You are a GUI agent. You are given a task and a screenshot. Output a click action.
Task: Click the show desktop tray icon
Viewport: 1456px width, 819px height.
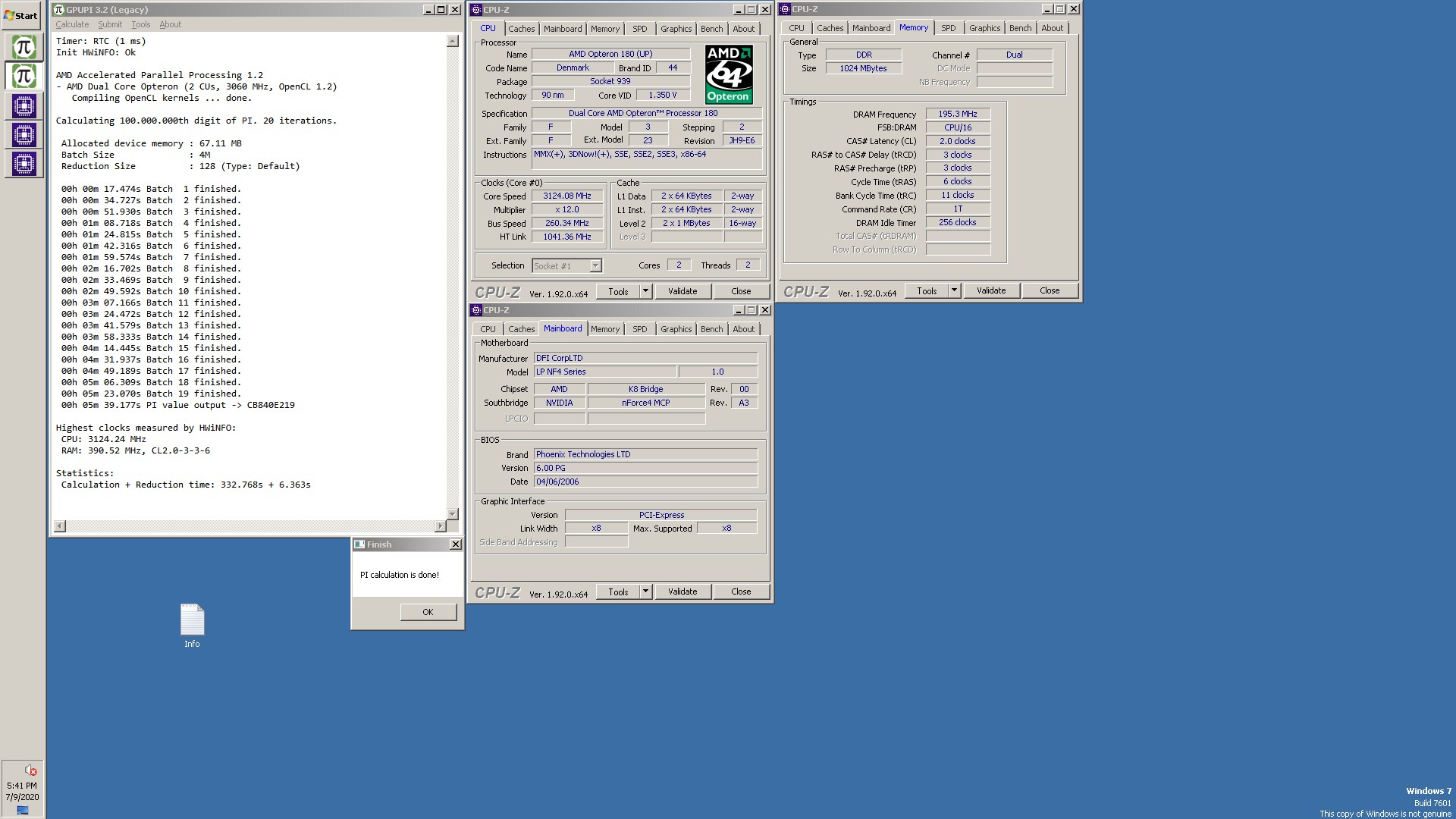(23, 810)
